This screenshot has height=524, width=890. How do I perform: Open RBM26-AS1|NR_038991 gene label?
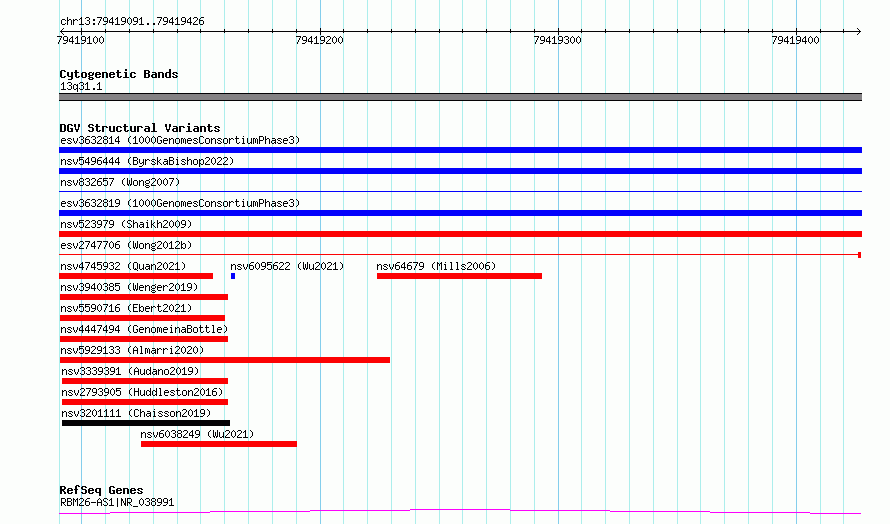coord(117,502)
